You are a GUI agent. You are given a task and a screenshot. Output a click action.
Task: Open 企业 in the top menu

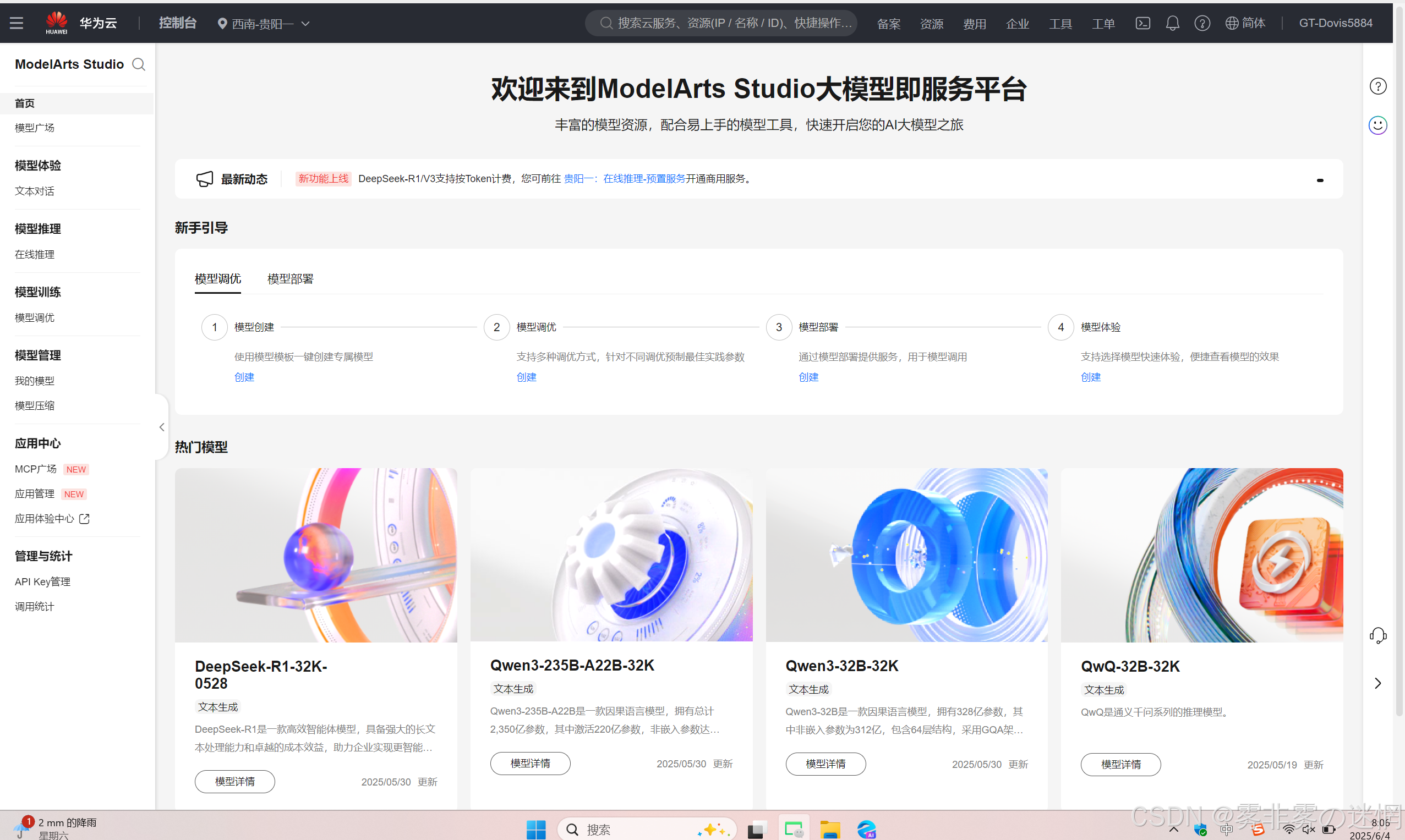pyautogui.click(x=1018, y=24)
